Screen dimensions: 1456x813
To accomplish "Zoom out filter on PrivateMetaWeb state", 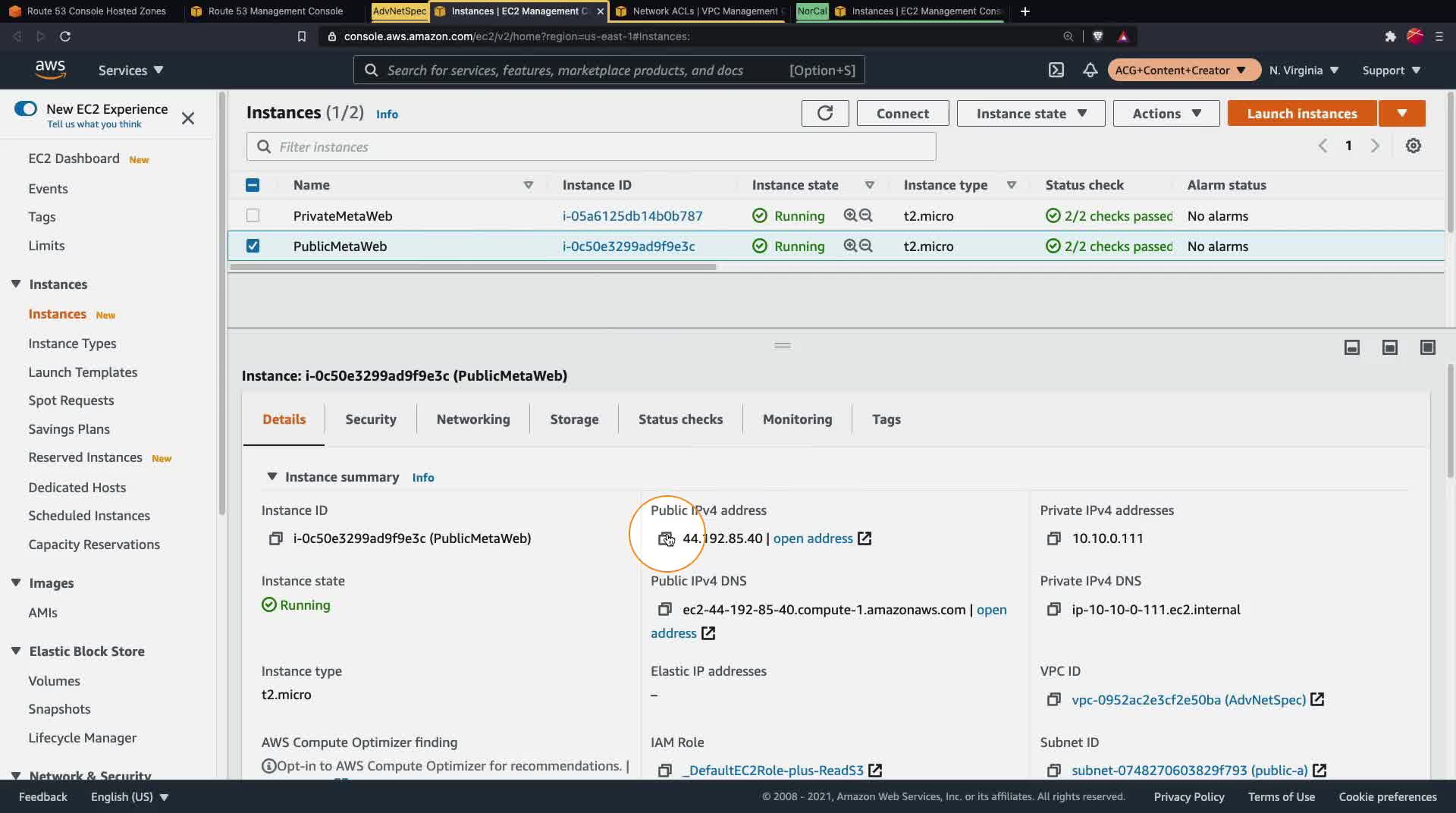I will (865, 215).
